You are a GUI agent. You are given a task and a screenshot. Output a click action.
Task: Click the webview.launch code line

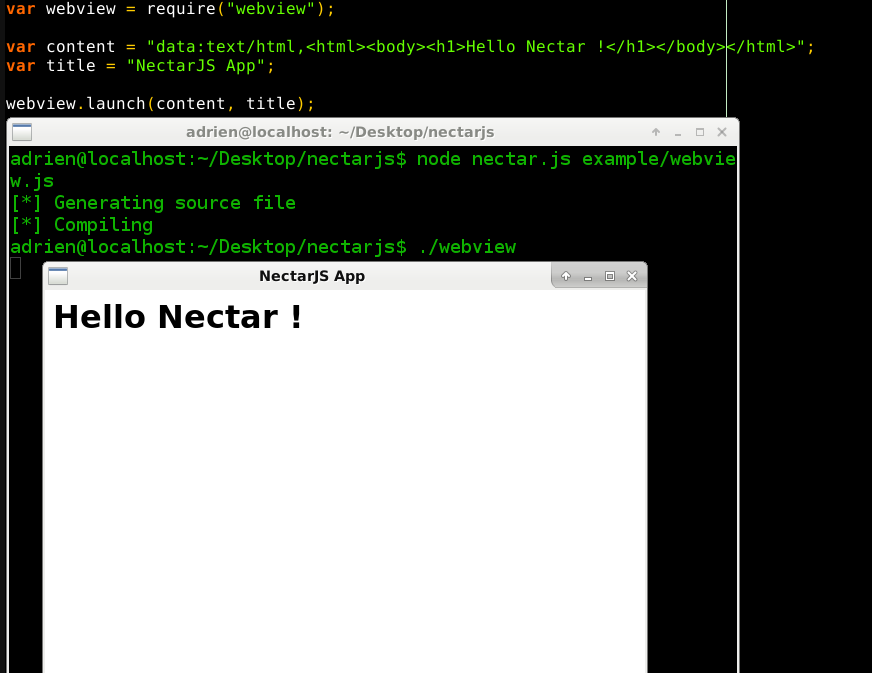[x=160, y=103]
